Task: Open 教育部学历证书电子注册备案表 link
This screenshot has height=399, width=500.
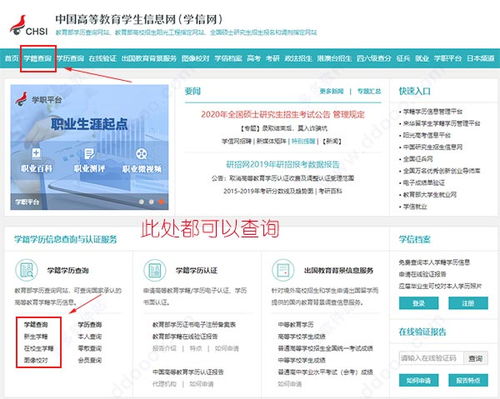Action: coord(194,324)
